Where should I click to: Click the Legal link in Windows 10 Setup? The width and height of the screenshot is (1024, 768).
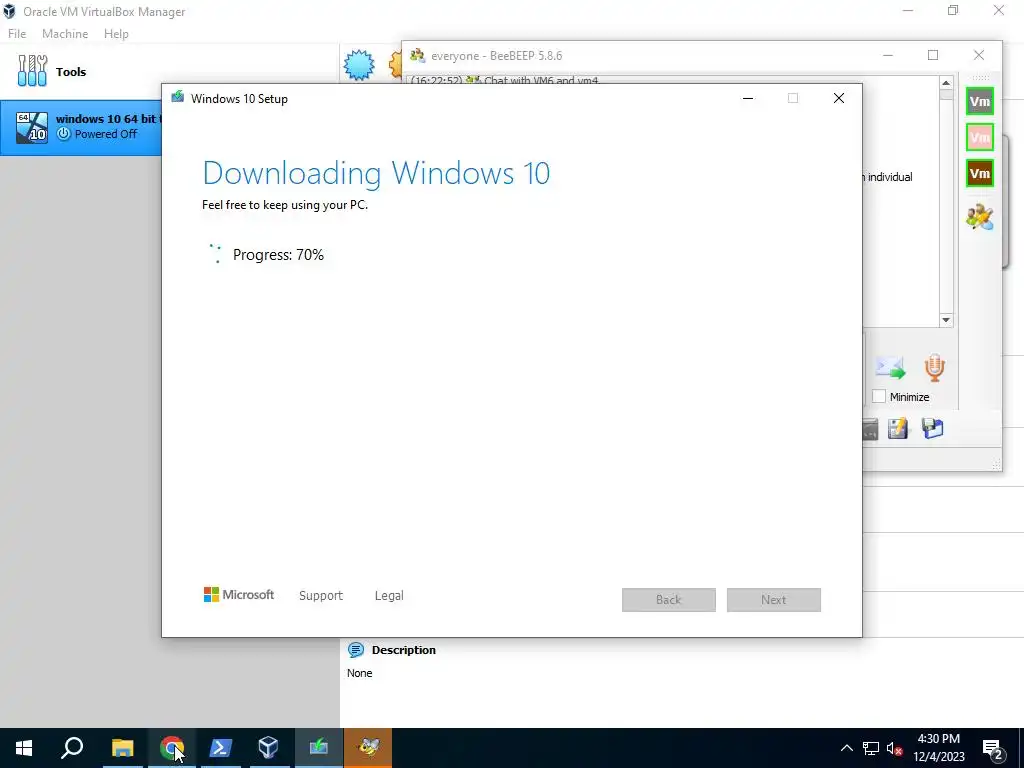click(389, 596)
